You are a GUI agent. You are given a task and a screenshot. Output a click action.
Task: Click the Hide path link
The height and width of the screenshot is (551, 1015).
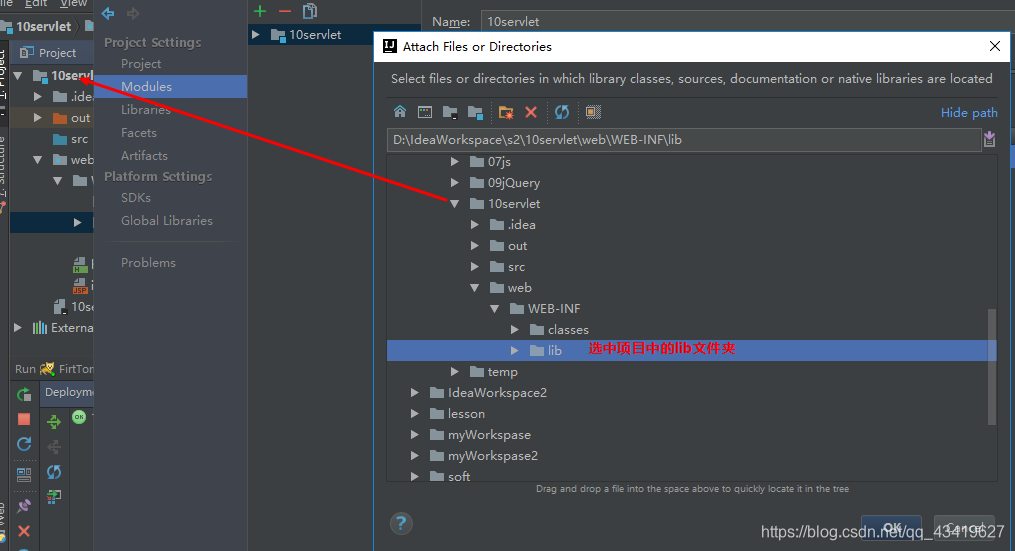[x=968, y=113]
